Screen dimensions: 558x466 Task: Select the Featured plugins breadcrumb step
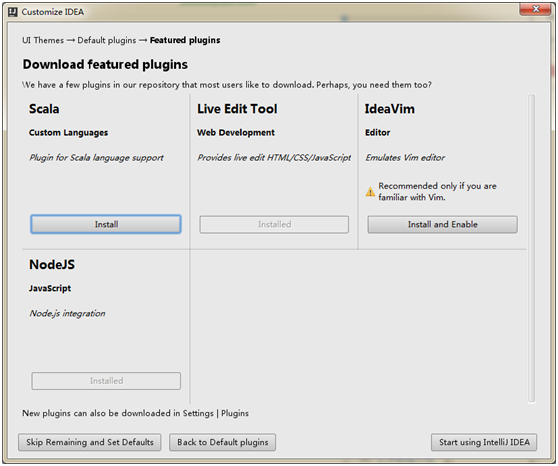coord(185,40)
